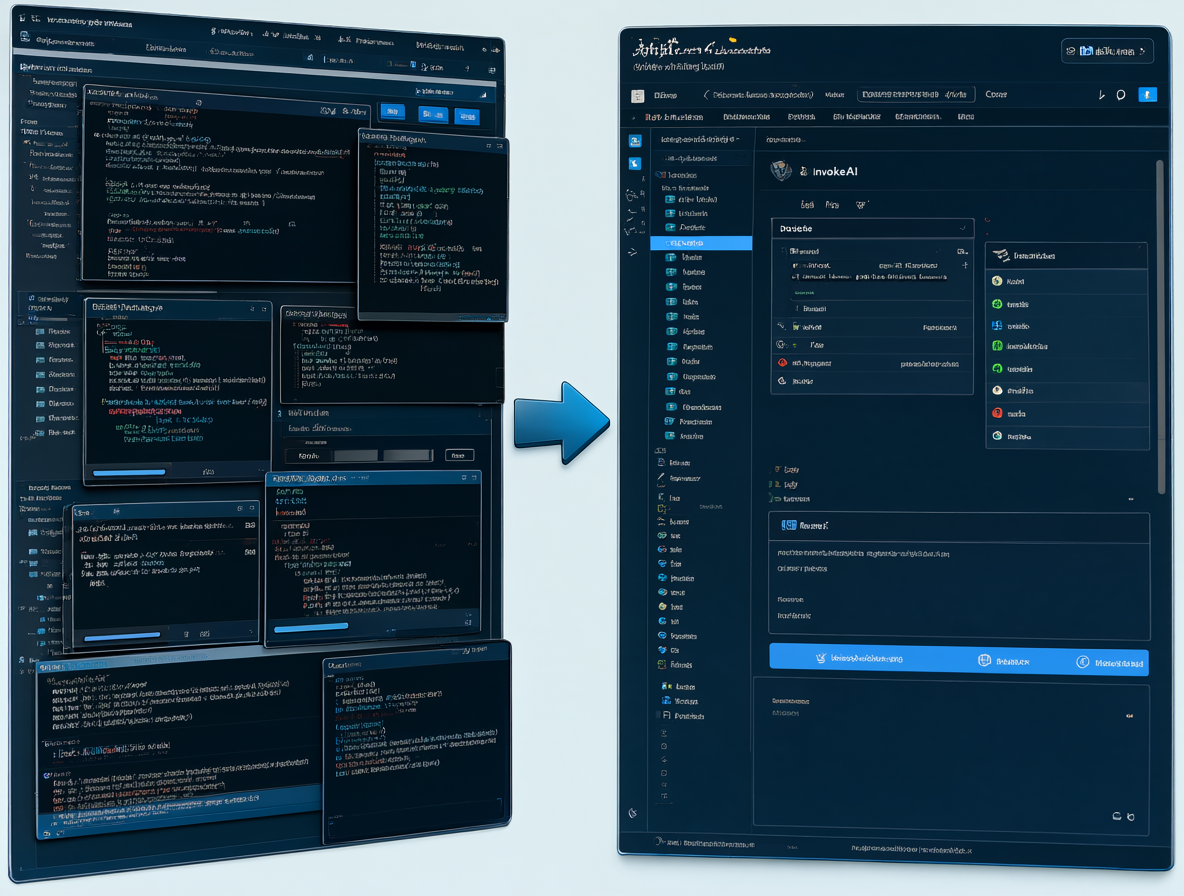The width and height of the screenshot is (1184, 896).
Task: Click the globe icon in the wide blue action bar
Action: pyautogui.click(x=984, y=660)
